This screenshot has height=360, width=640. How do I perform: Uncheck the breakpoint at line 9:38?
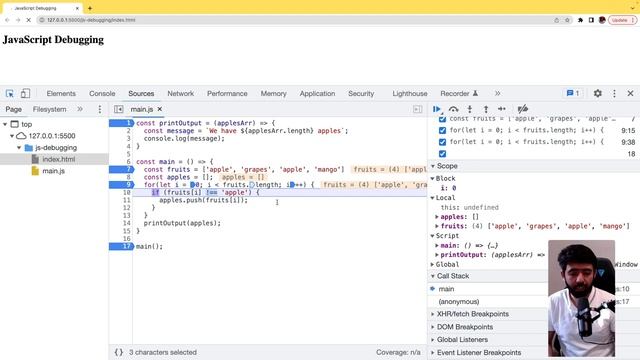442,142
